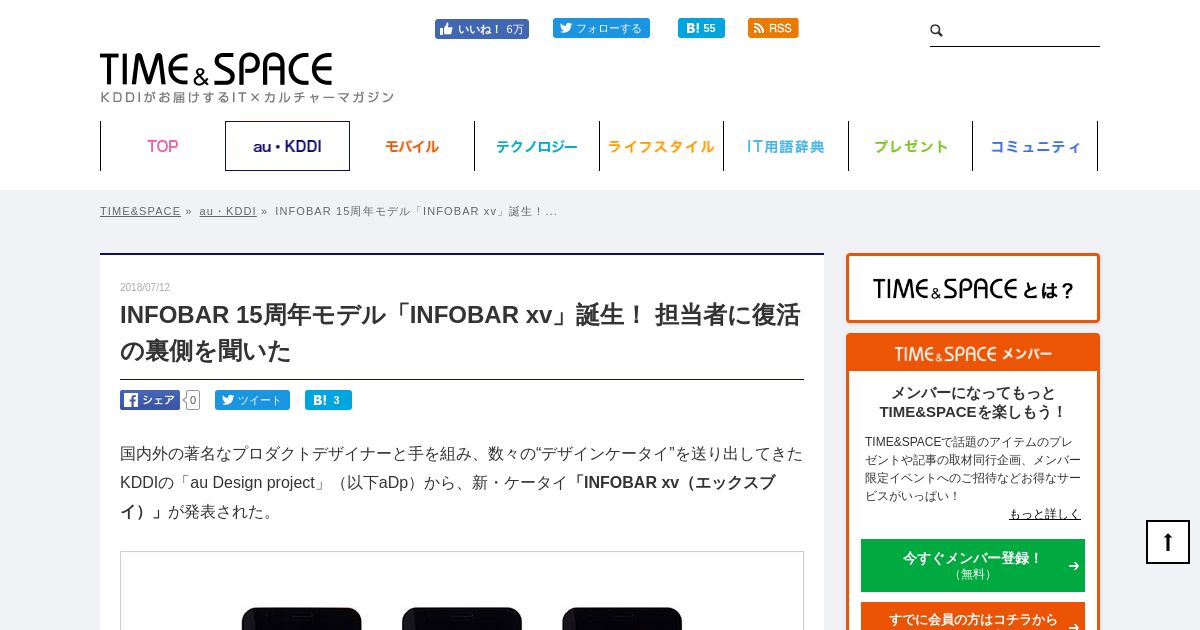Open the RSS feed button

[773, 28]
